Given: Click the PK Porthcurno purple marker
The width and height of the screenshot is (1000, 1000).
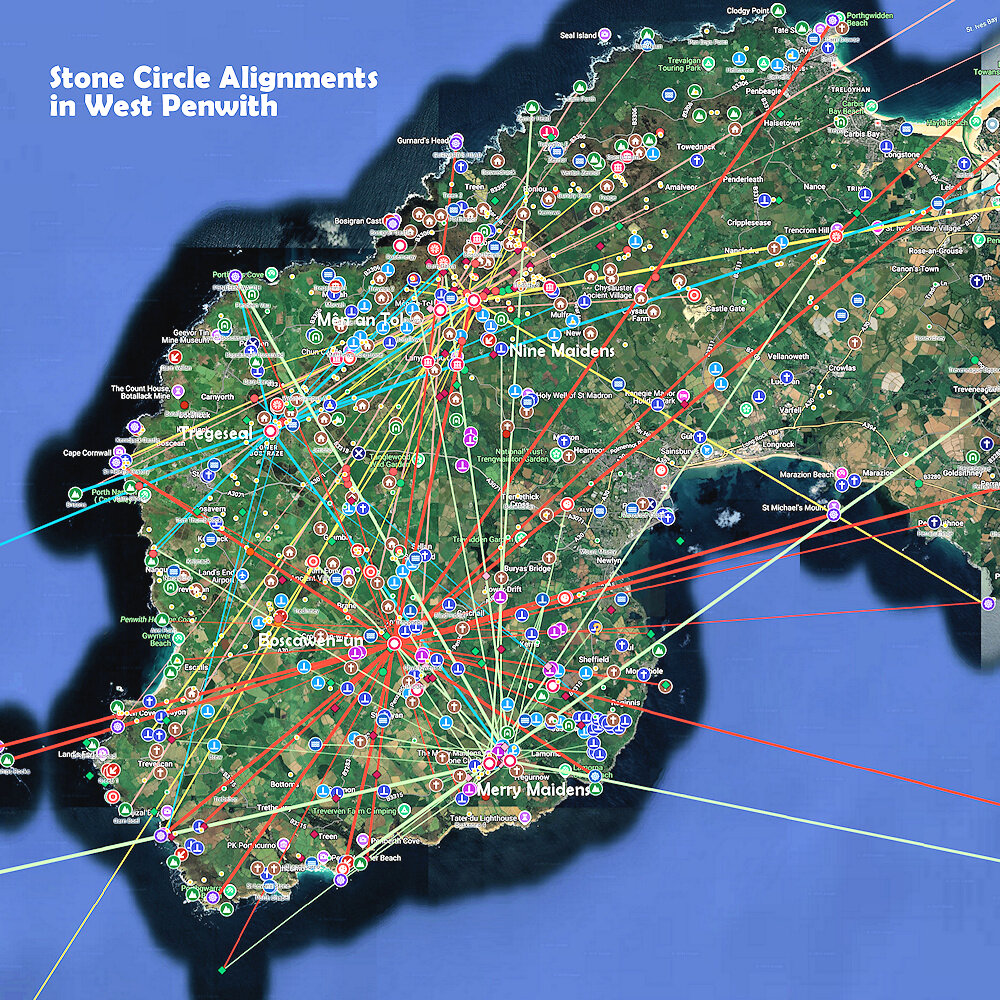Looking at the screenshot, I should 285,844.
